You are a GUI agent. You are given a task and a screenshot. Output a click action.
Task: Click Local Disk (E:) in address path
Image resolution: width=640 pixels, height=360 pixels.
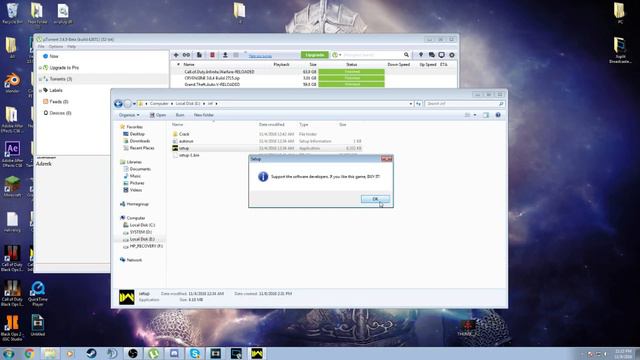pyautogui.click(x=188, y=104)
